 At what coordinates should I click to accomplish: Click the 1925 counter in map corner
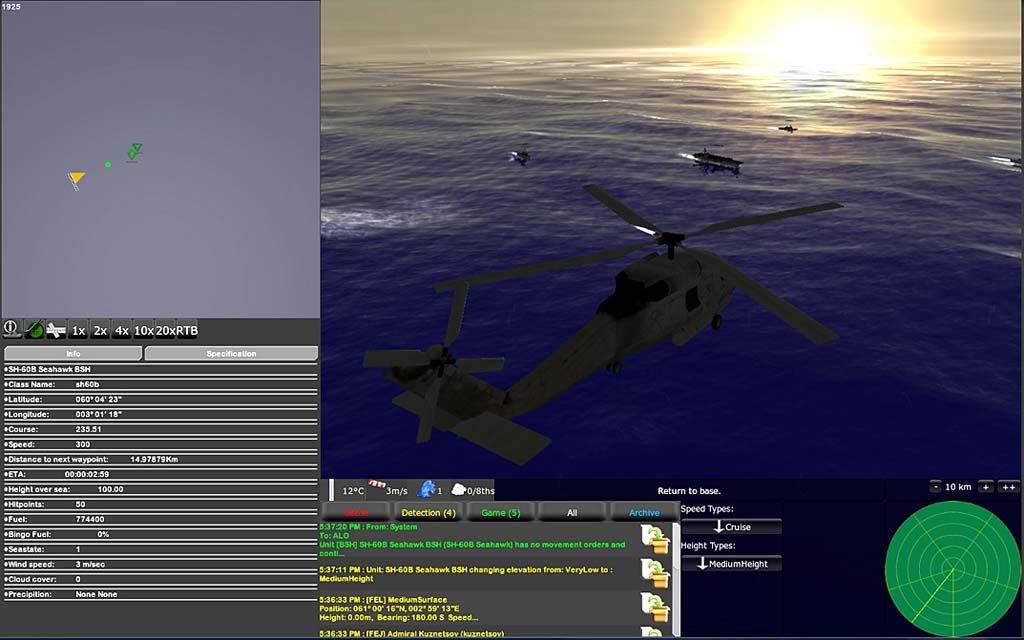coord(11,7)
